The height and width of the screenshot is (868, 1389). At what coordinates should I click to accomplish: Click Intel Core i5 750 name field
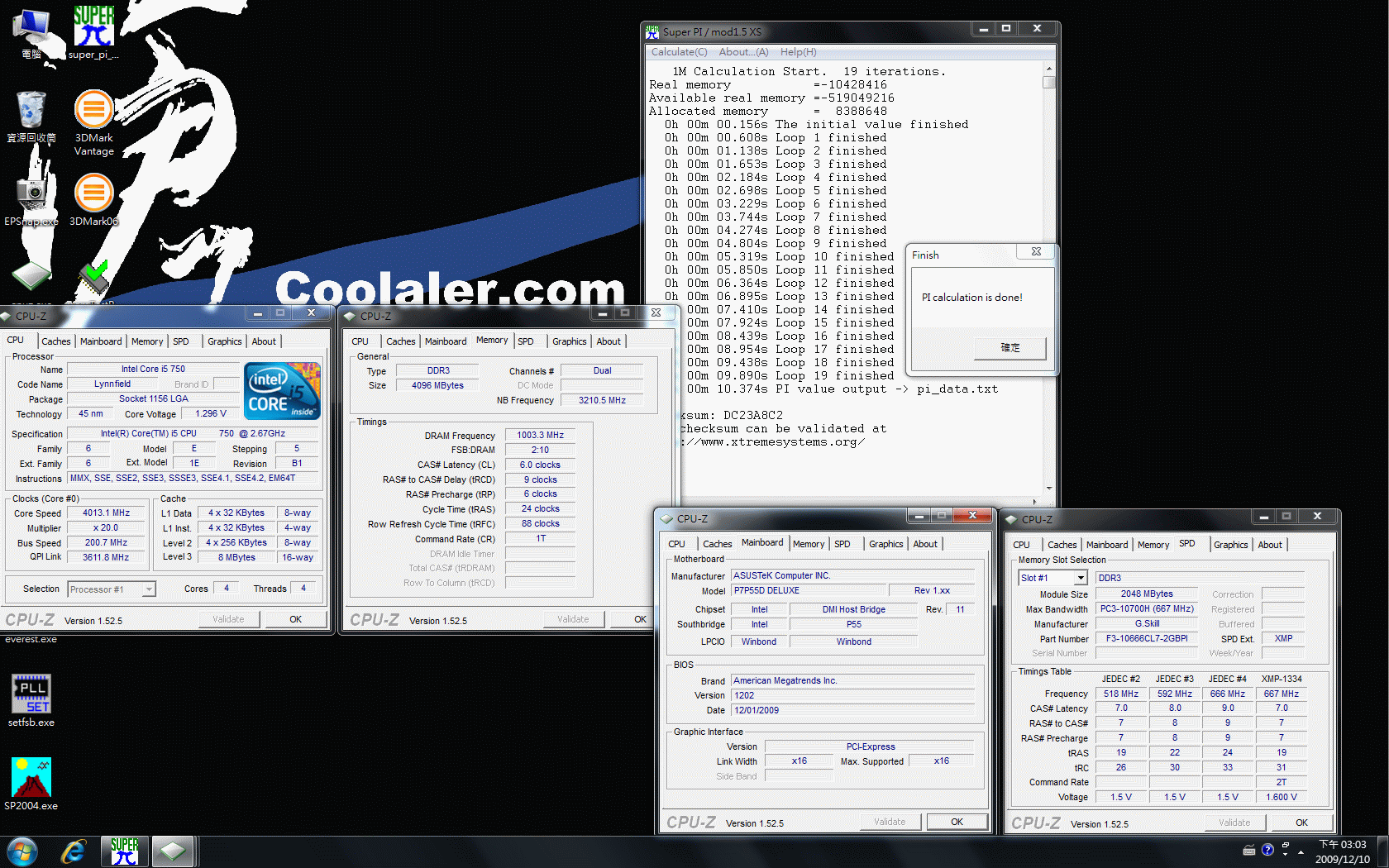[x=153, y=369]
